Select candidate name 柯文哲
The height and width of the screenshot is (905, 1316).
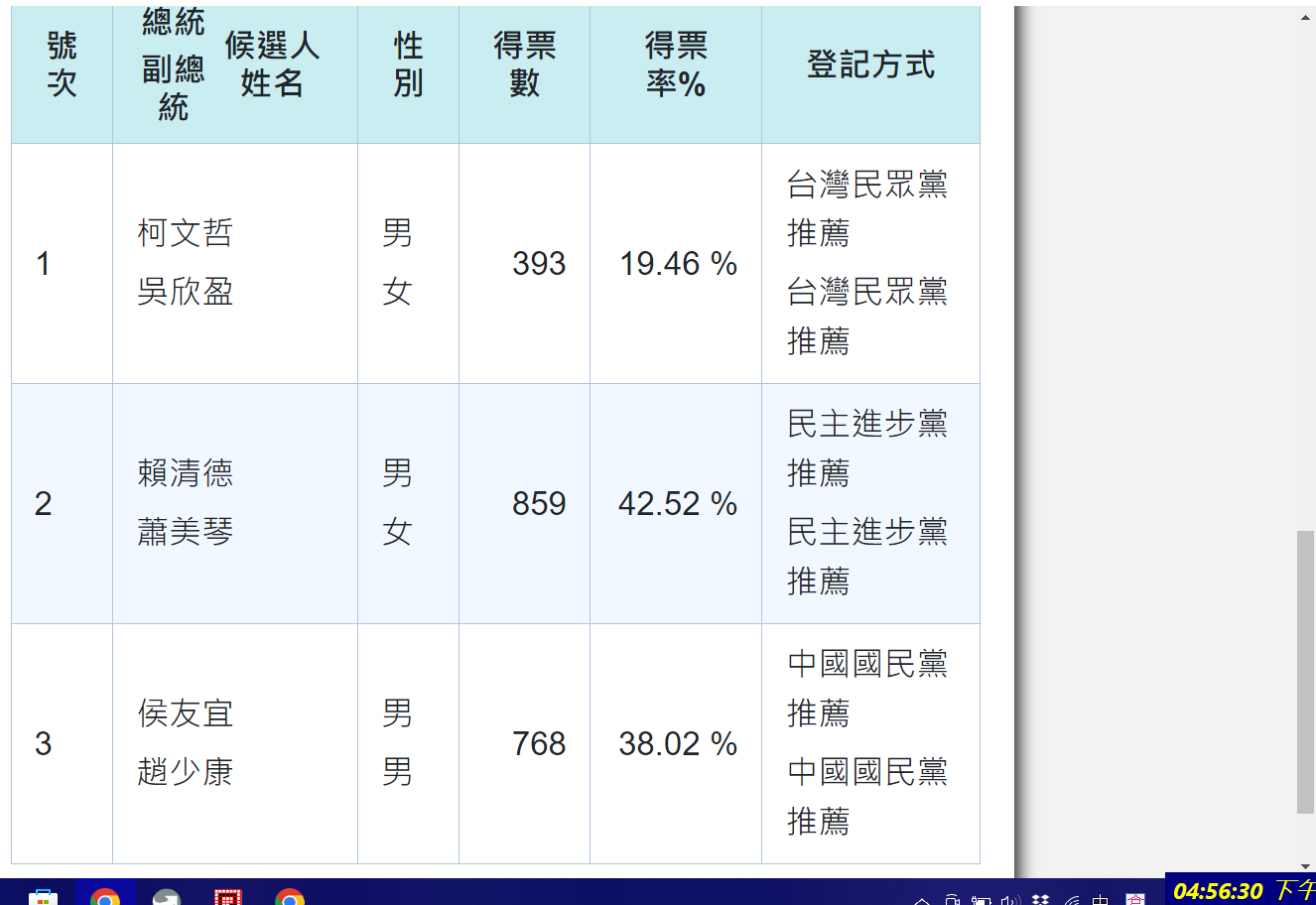point(186,233)
